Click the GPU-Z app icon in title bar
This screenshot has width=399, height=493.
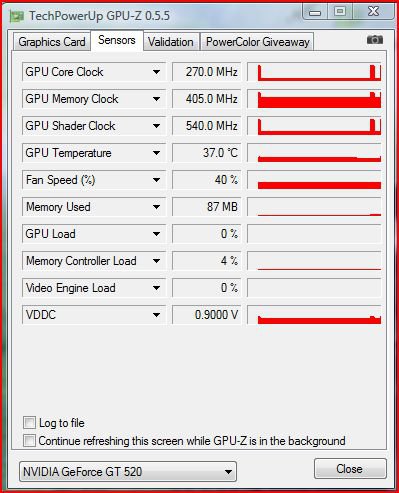(x=16, y=16)
